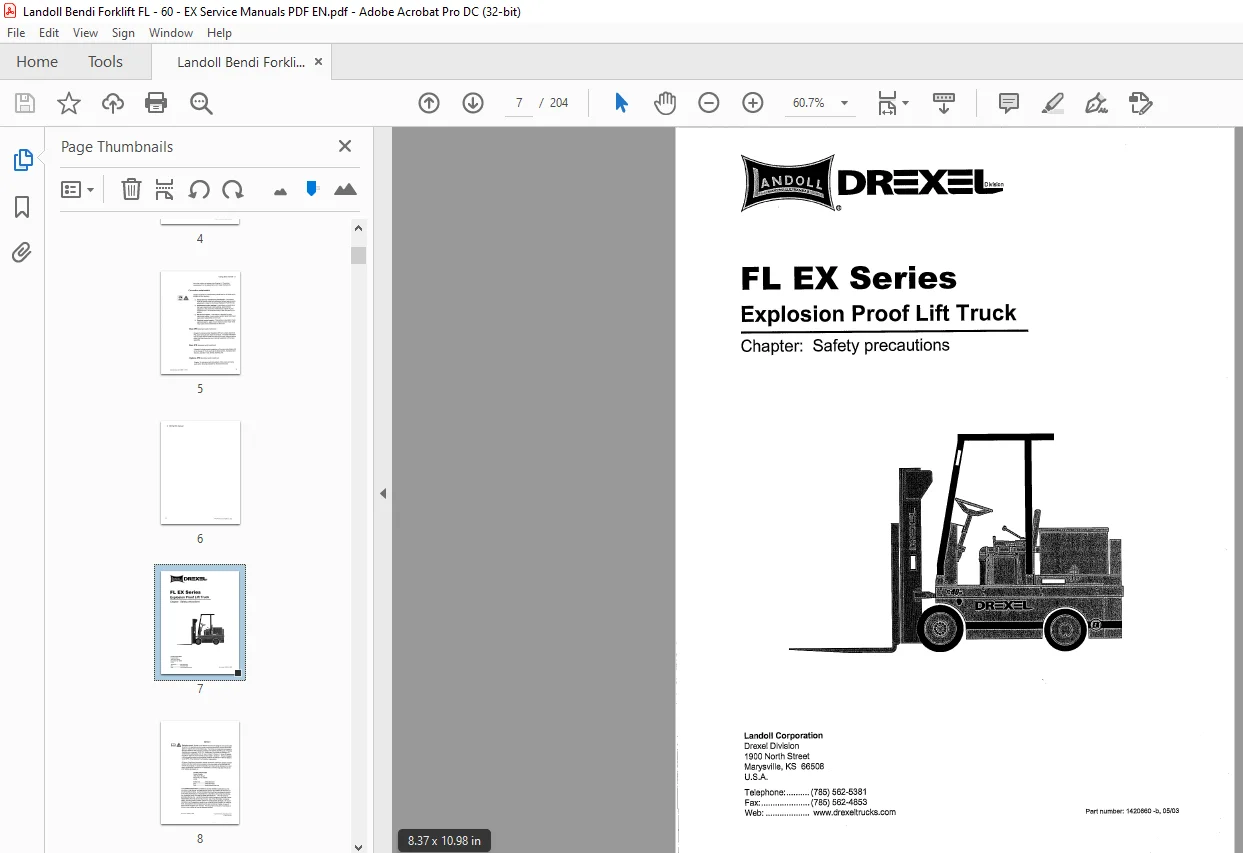Click scroll up arrow in thumbnails panel
1243x853 pixels.
click(358, 227)
